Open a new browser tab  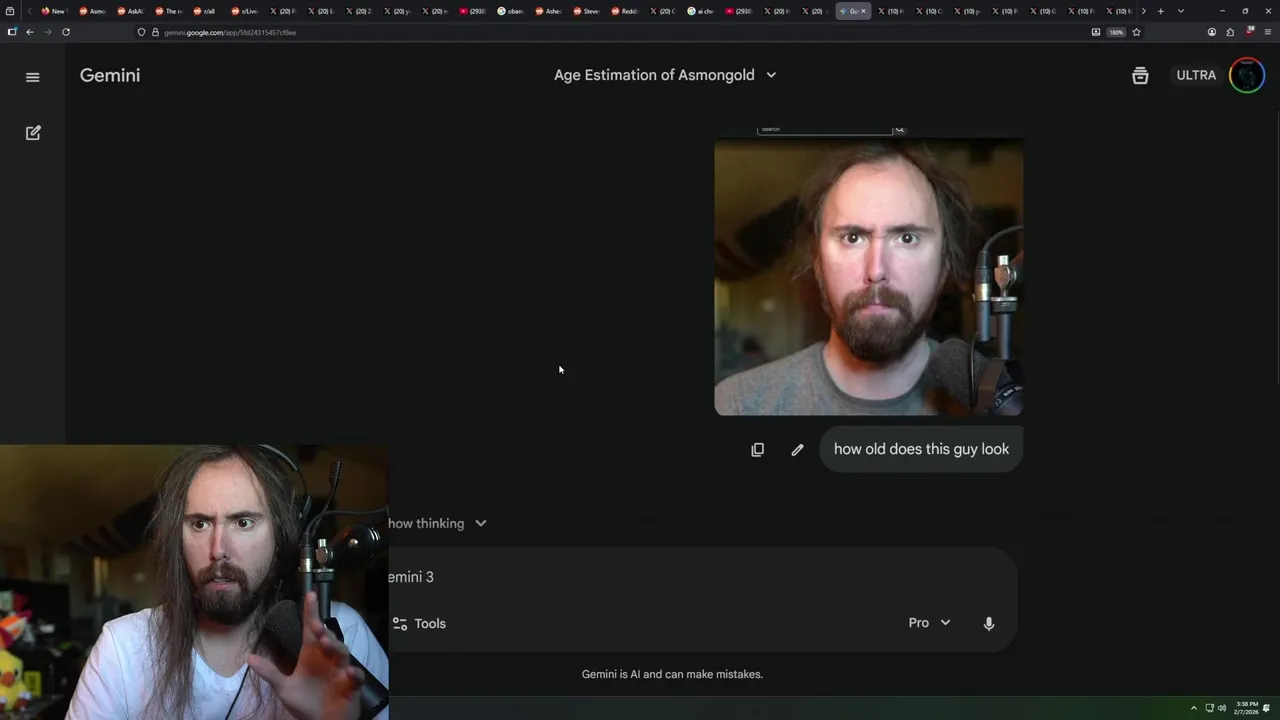point(1160,11)
